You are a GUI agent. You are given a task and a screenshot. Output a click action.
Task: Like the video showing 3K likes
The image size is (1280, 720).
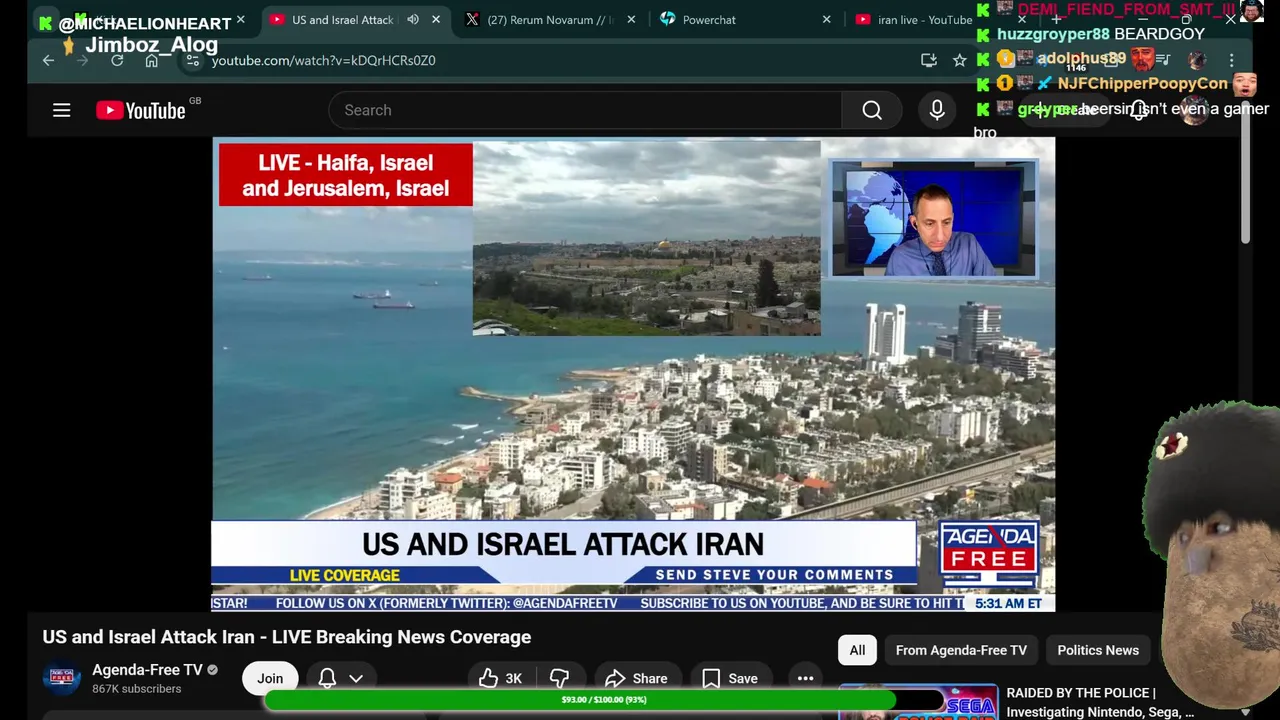(501, 678)
